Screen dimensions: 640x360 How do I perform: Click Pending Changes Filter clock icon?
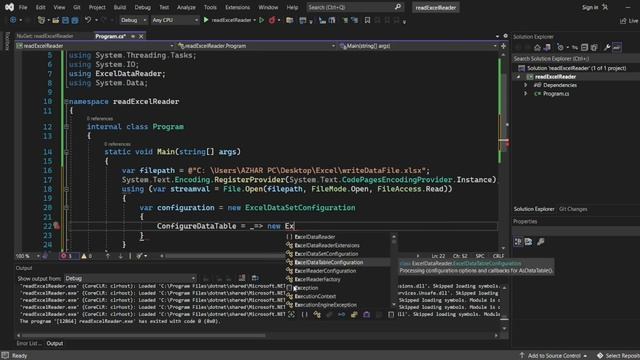click(560, 48)
